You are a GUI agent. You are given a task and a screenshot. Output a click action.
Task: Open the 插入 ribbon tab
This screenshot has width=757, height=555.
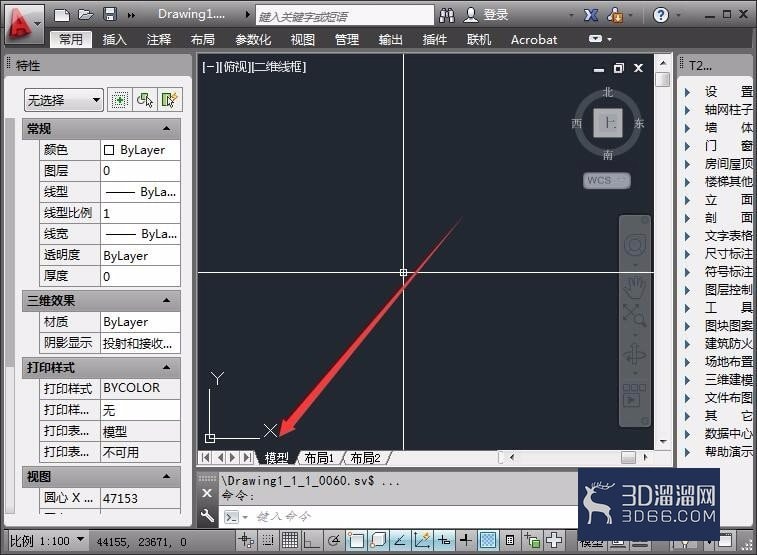pos(114,40)
